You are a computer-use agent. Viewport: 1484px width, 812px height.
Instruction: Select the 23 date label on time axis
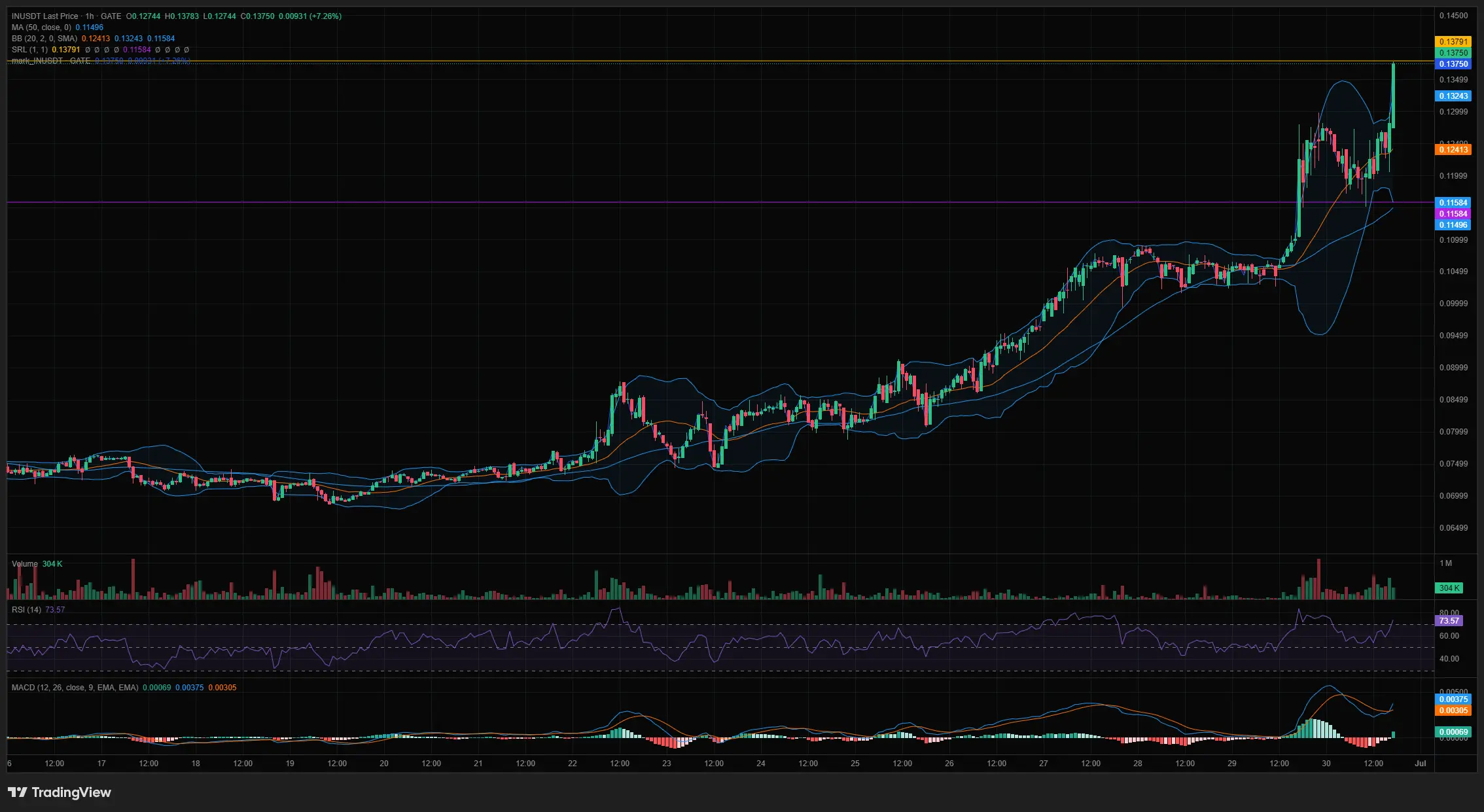667,764
